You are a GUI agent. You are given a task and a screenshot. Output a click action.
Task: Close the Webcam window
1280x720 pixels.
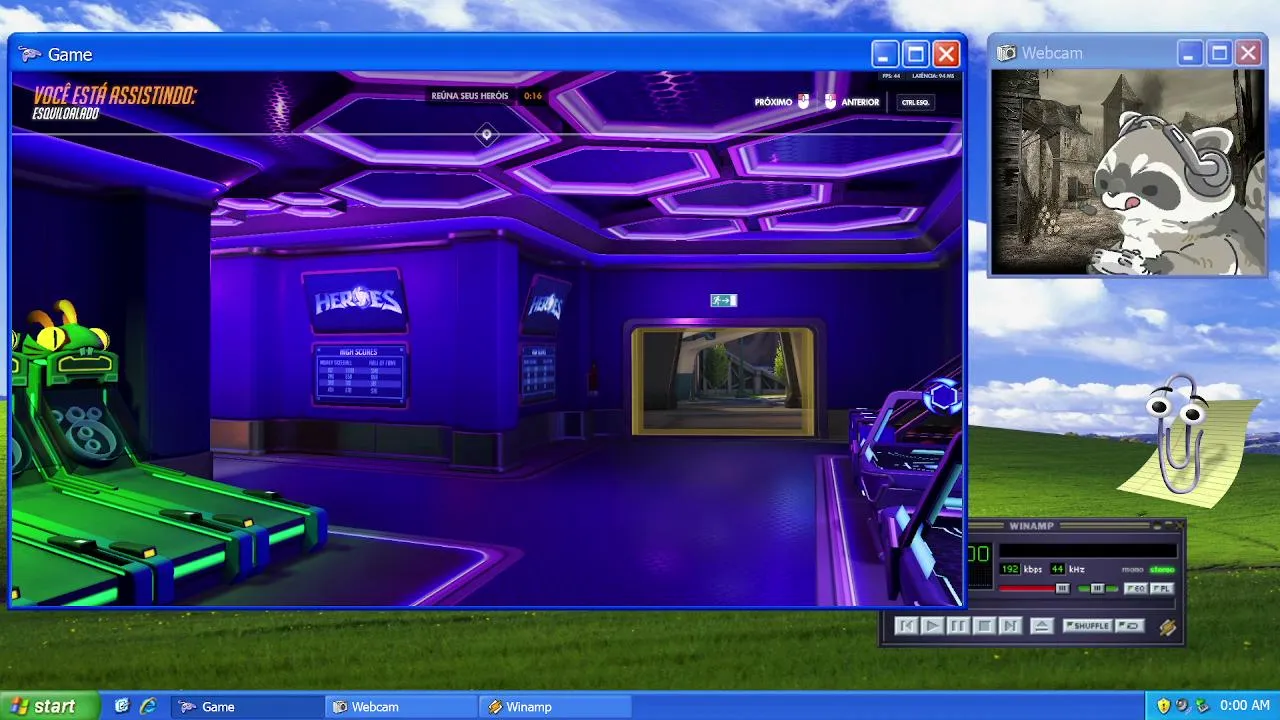pyautogui.click(x=1248, y=53)
